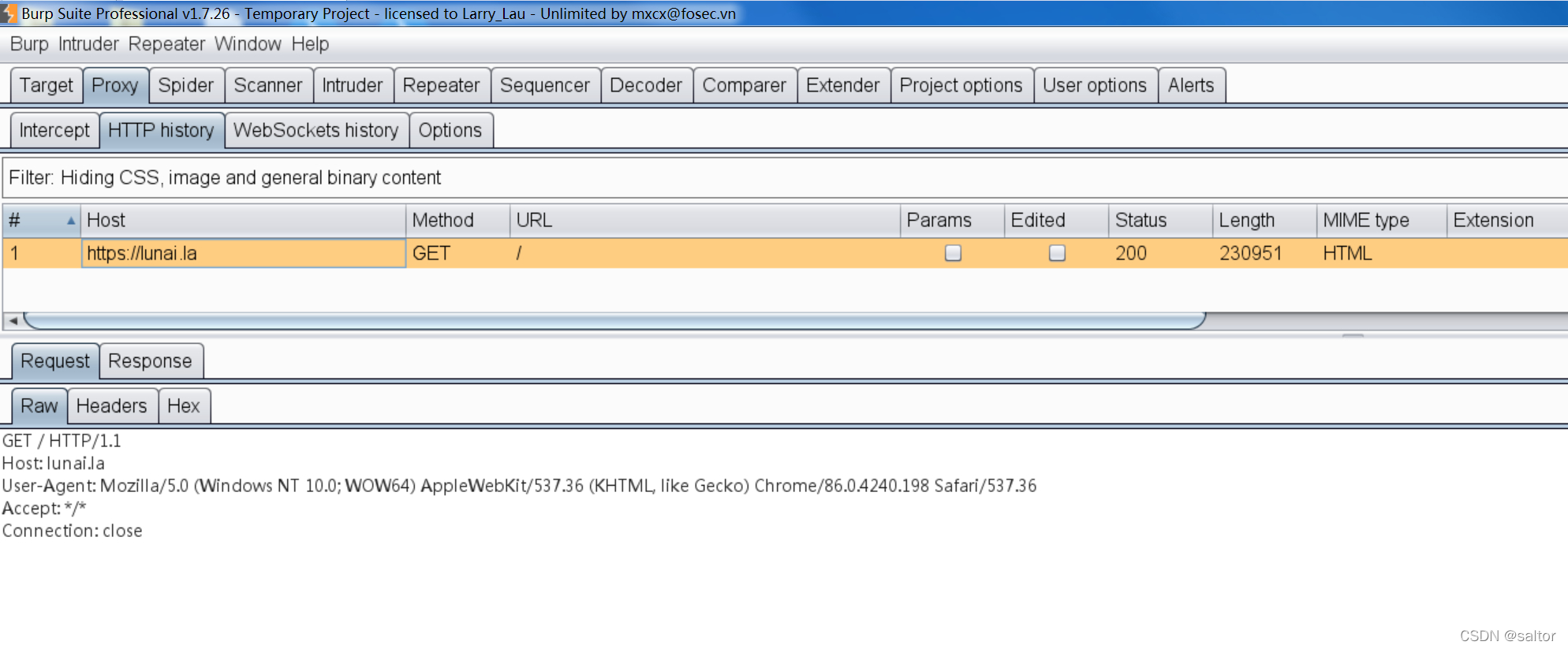This screenshot has height=649, width=1568.
Task: Switch to the Hex view tab
Action: pyautogui.click(x=184, y=406)
